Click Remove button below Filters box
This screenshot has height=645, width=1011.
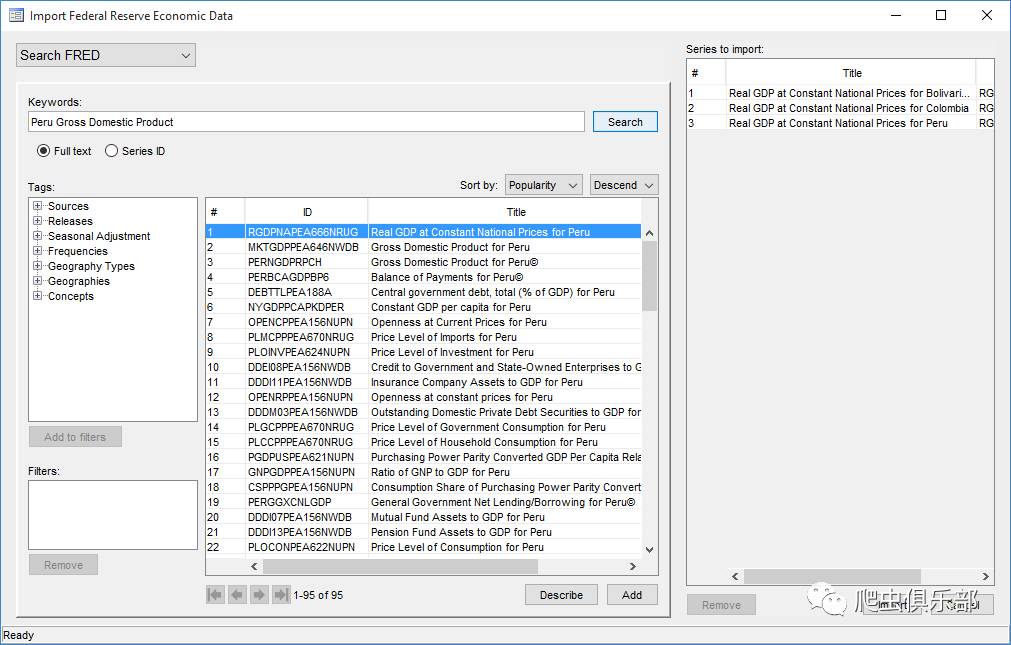tap(63, 564)
